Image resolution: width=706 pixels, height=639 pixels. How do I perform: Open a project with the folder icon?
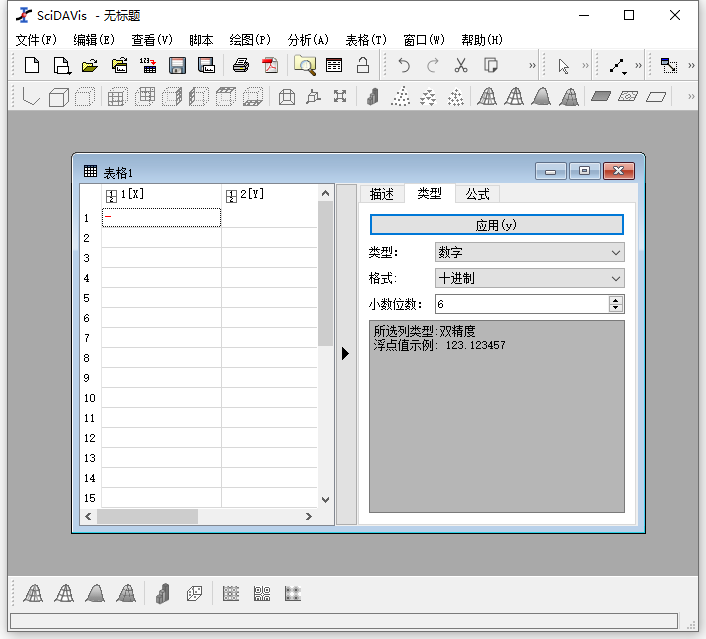click(x=90, y=66)
